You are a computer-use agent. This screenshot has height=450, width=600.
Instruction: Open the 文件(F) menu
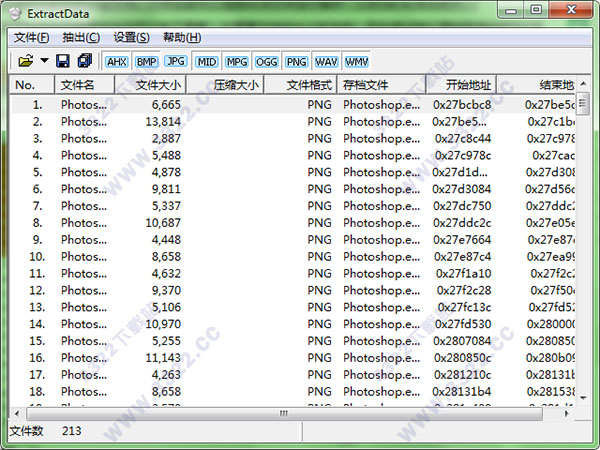point(32,38)
